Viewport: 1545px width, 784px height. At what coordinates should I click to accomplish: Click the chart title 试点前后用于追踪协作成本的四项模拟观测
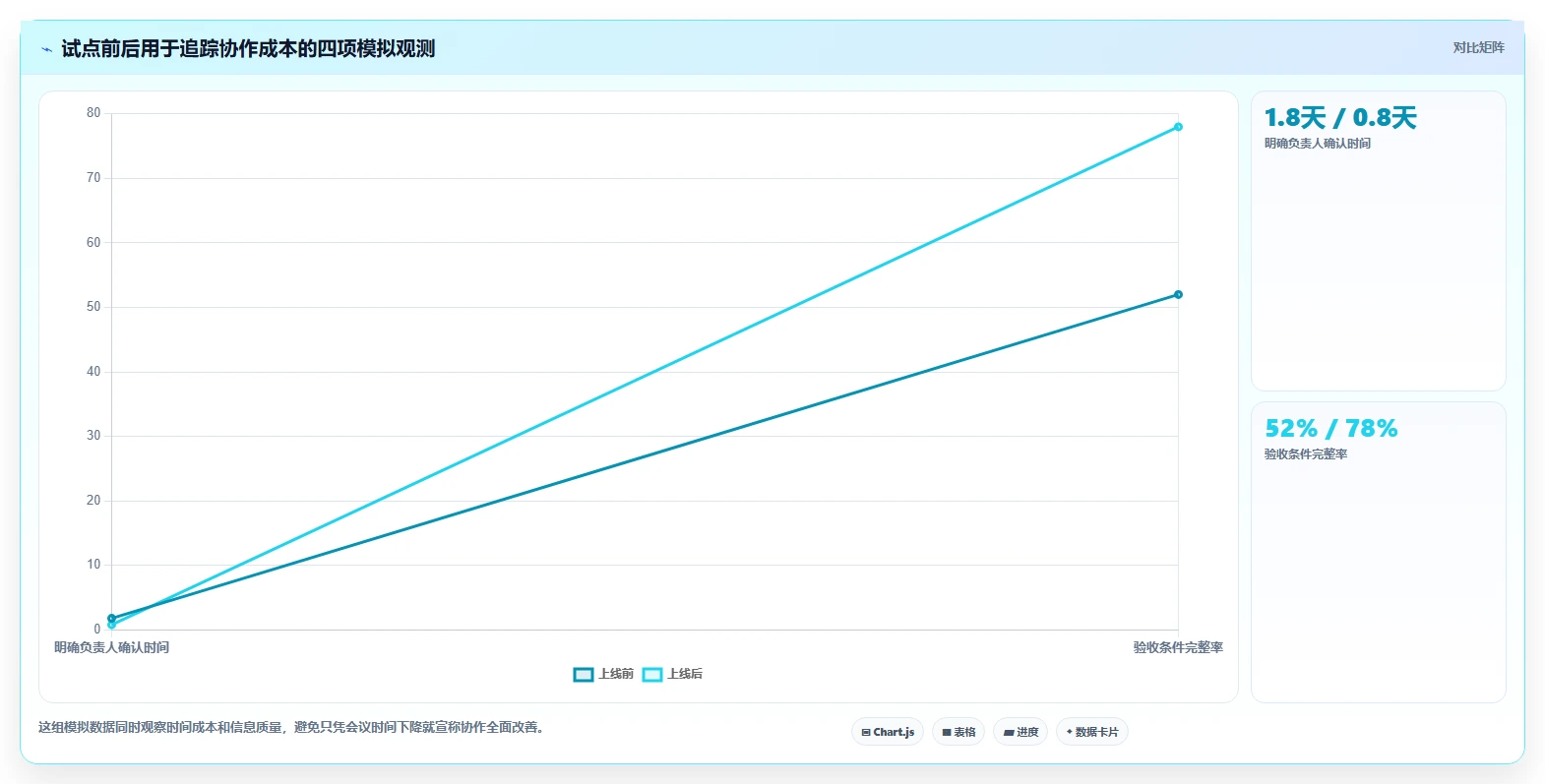(248, 49)
